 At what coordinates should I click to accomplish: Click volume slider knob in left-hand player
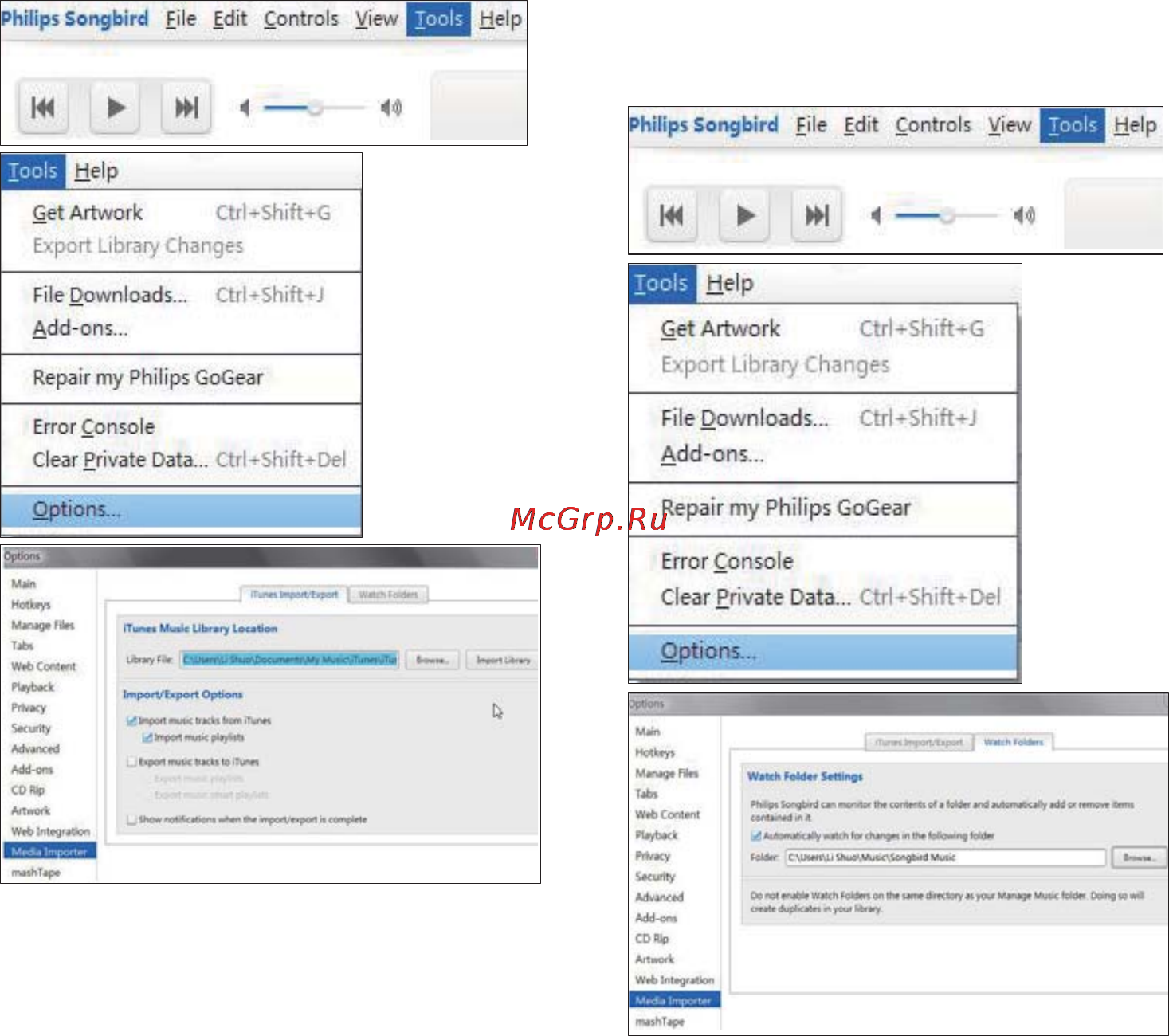pyautogui.click(x=316, y=107)
